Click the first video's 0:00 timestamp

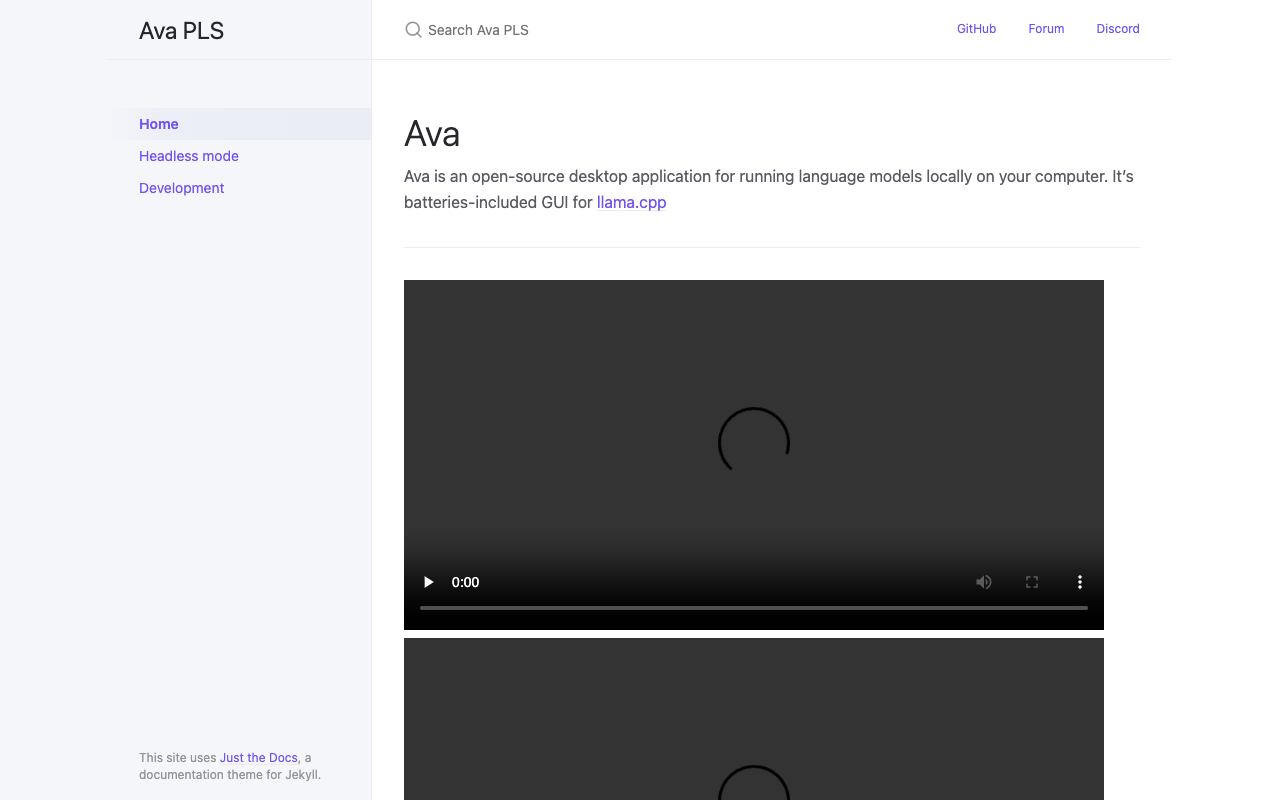point(465,582)
